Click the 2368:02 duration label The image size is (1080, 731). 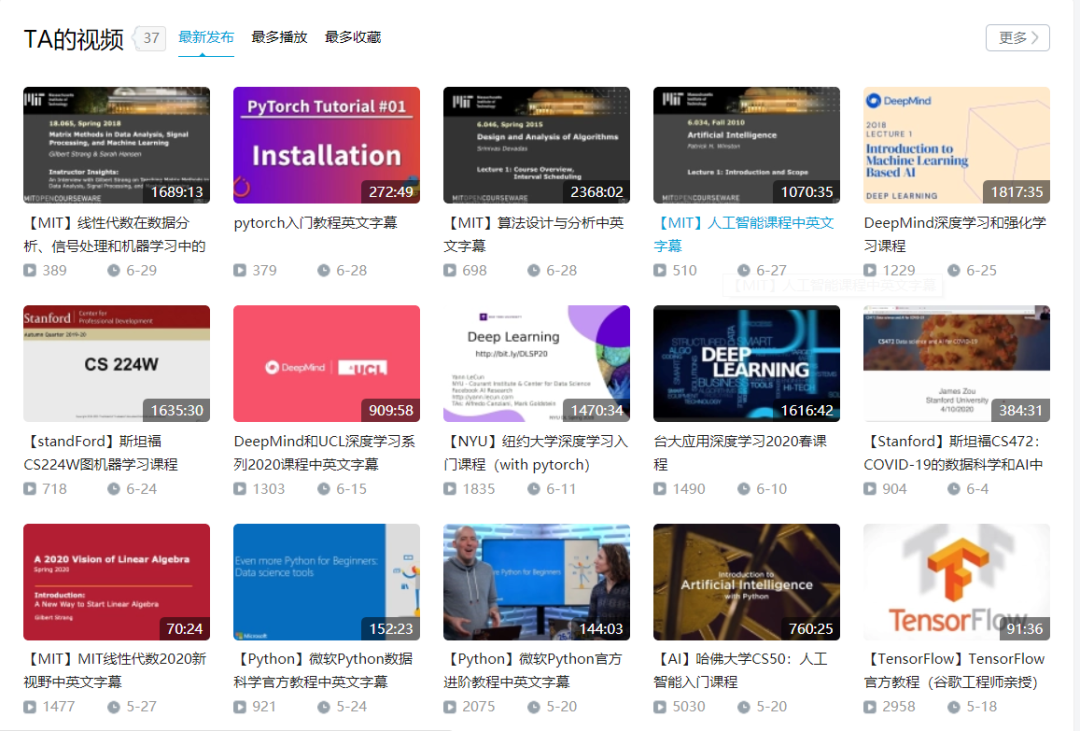click(596, 192)
